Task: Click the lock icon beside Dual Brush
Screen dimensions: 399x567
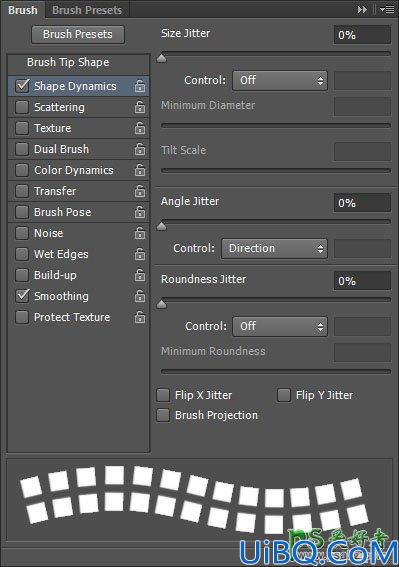Action: tap(140, 149)
